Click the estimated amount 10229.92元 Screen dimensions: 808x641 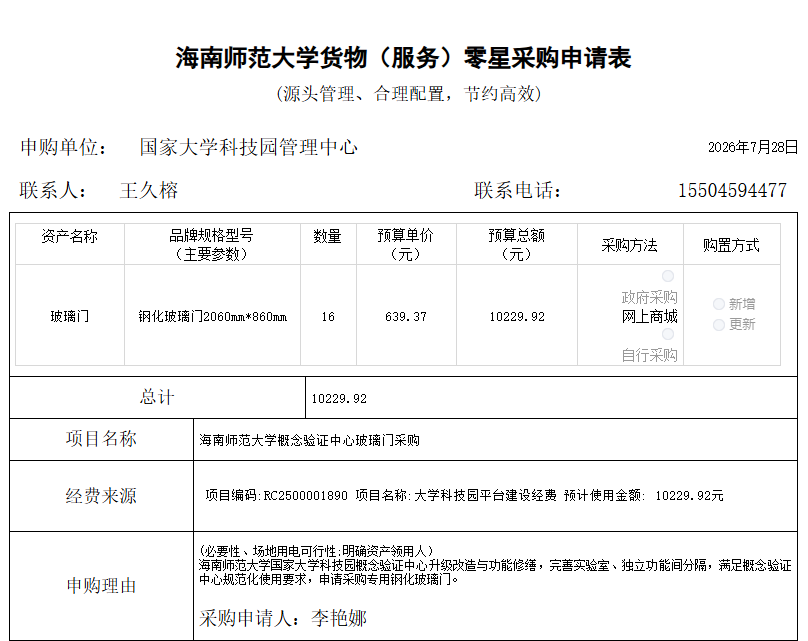tap(689, 496)
